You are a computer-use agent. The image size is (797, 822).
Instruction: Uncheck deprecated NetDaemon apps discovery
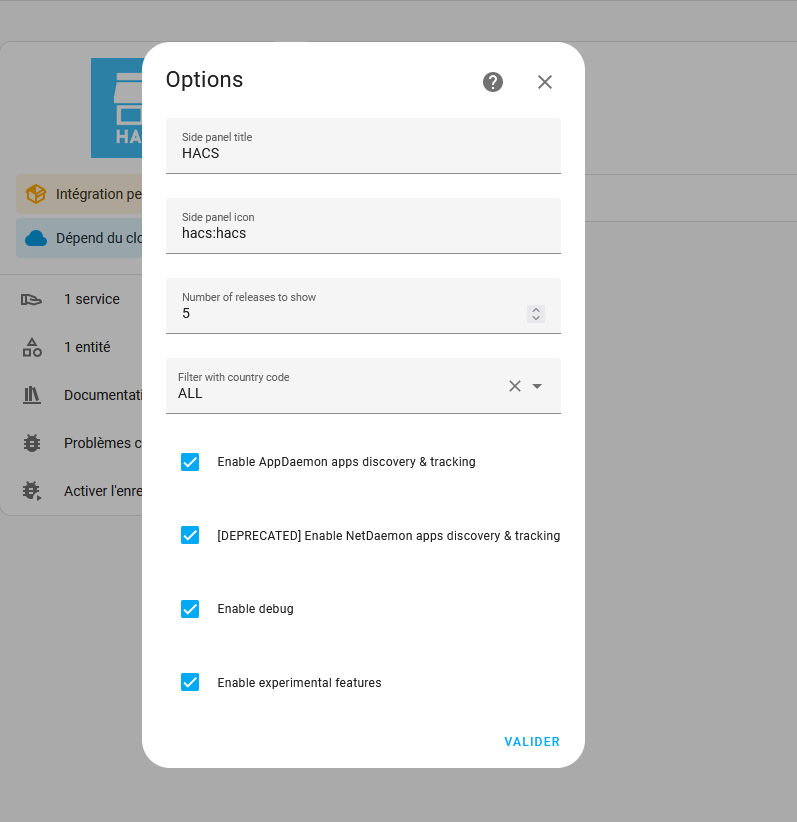[190, 535]
